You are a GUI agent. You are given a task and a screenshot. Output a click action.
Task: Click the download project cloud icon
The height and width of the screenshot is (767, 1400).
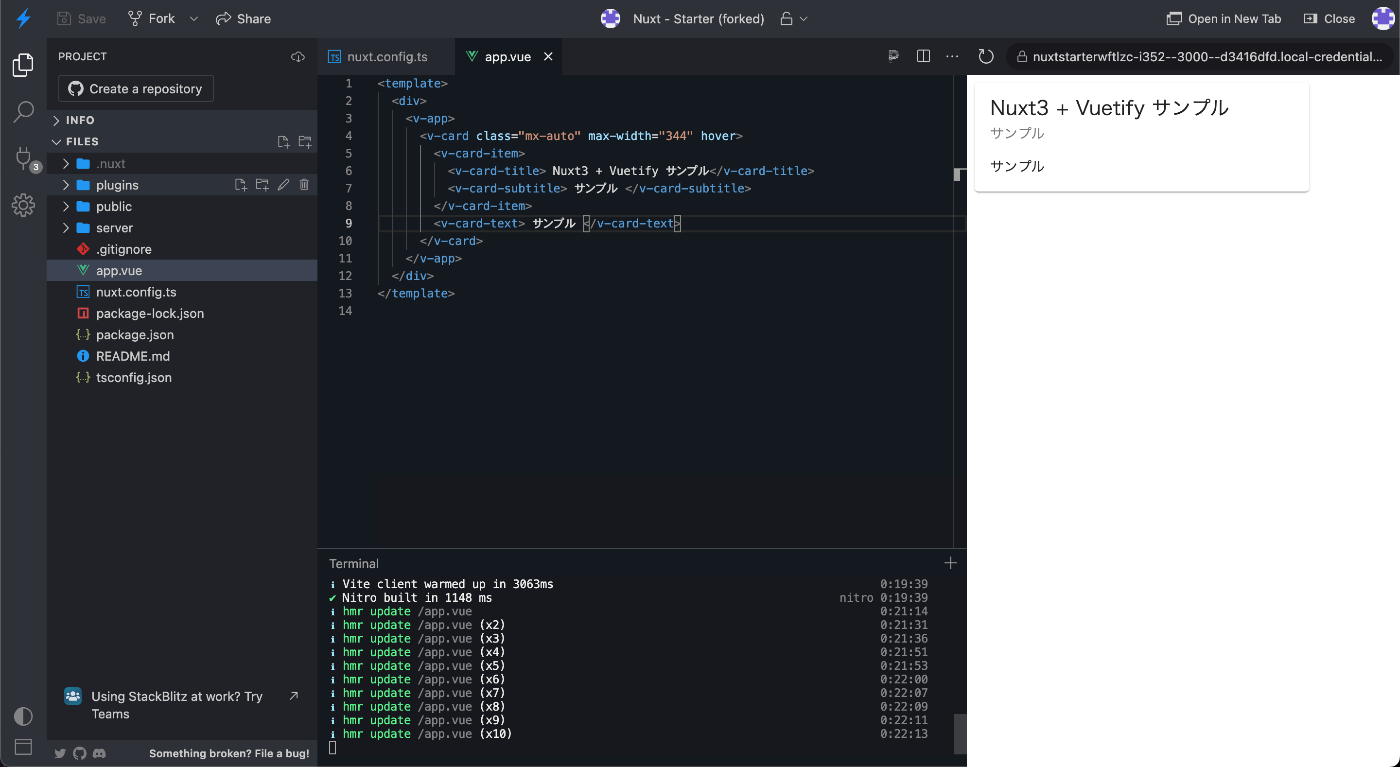[298, 57]
